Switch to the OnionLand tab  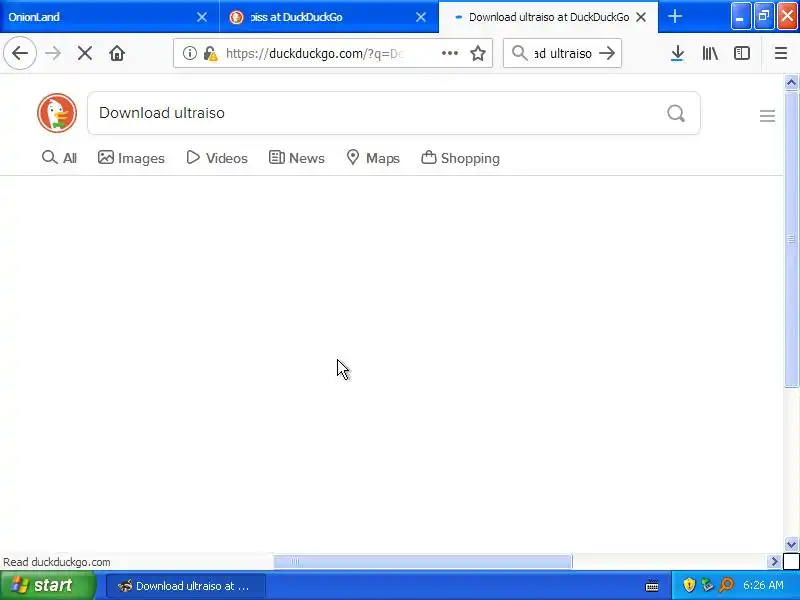(x=109, y=17)
